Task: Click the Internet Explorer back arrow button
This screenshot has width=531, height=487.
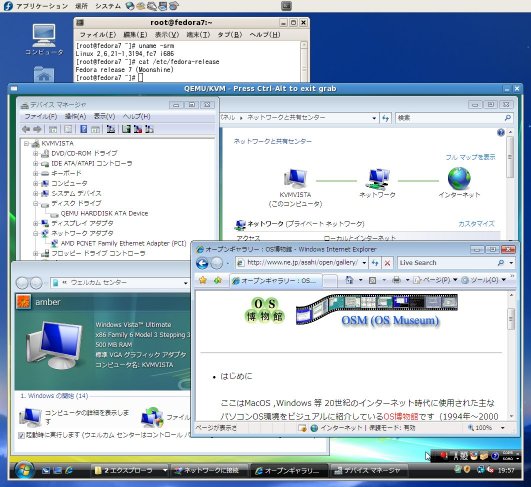Action: coord(202,263)
